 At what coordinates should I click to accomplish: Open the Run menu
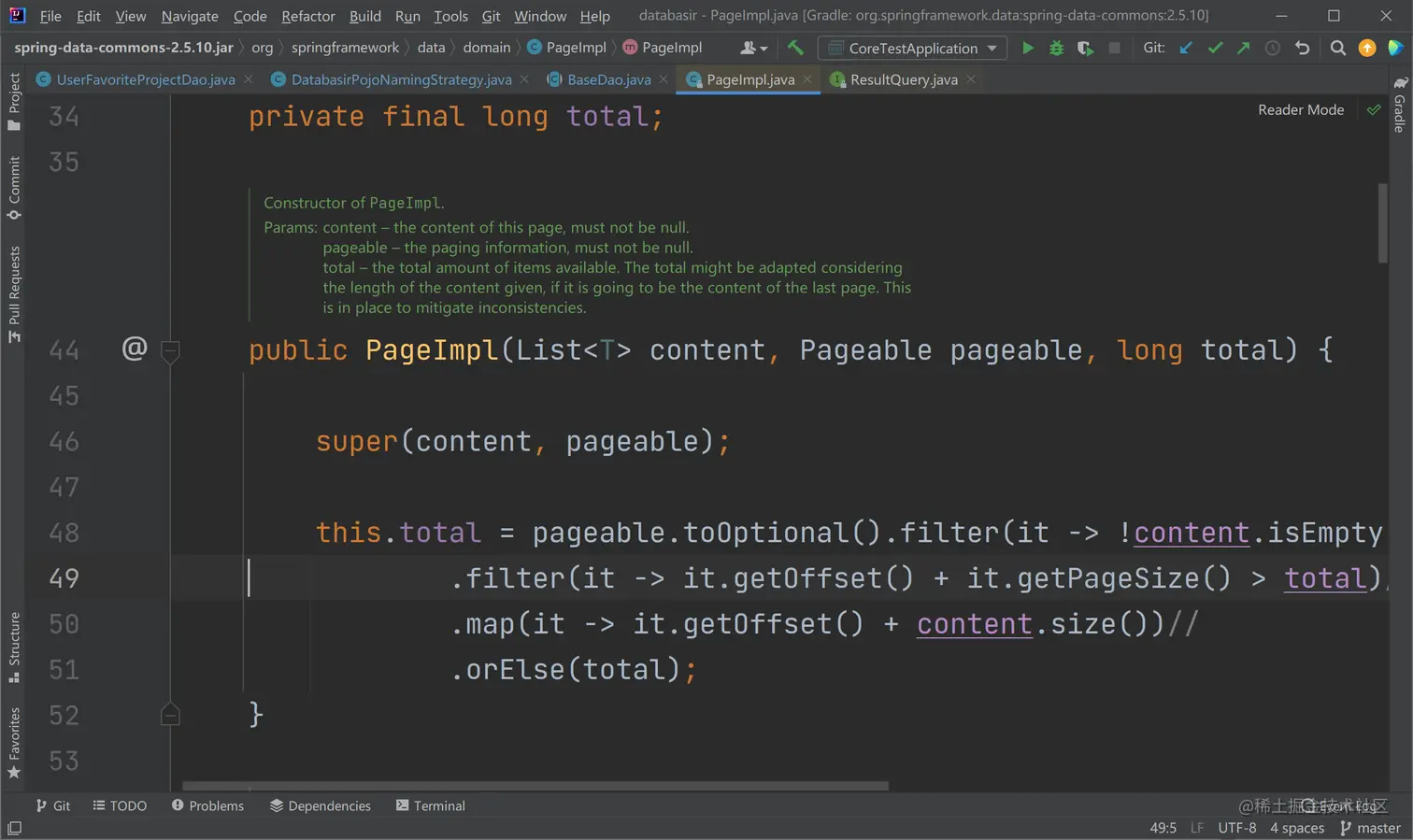pyautogui.click(x=407, y=16)
